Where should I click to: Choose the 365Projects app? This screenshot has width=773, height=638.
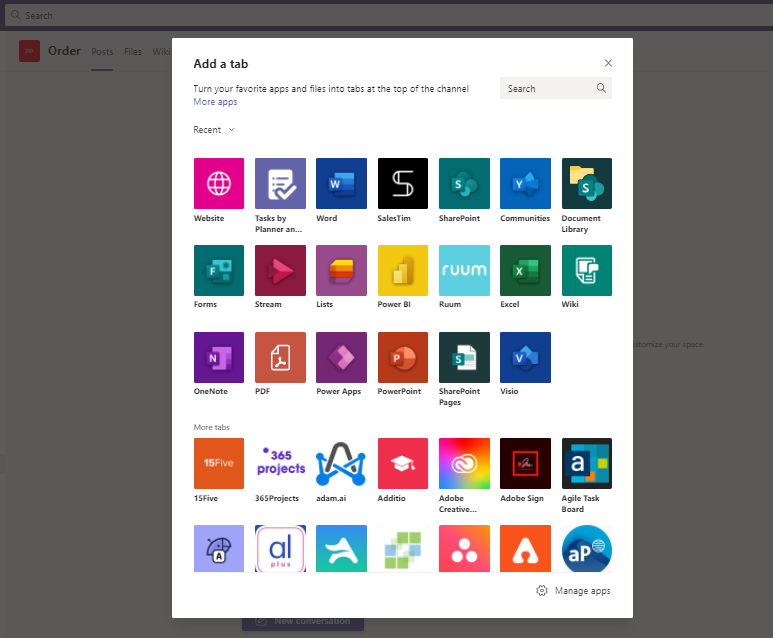pos(280,463)
